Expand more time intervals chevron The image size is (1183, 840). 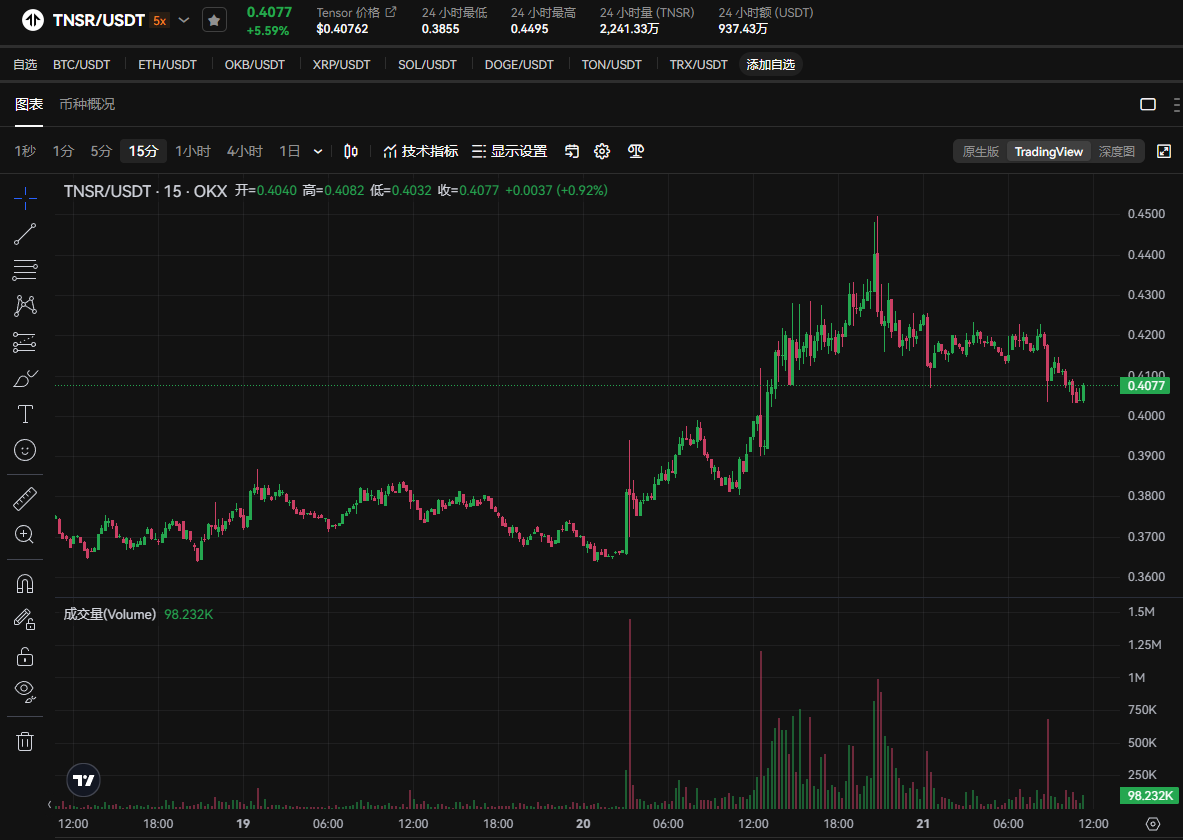click(x=318, y=151)
